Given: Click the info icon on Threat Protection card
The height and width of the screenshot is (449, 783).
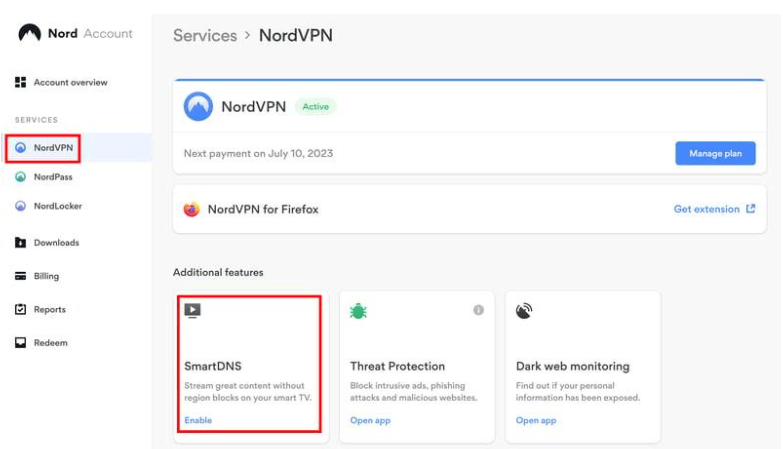Looking at the screenshot, I should pyautogui.click(x=478, y=310).
